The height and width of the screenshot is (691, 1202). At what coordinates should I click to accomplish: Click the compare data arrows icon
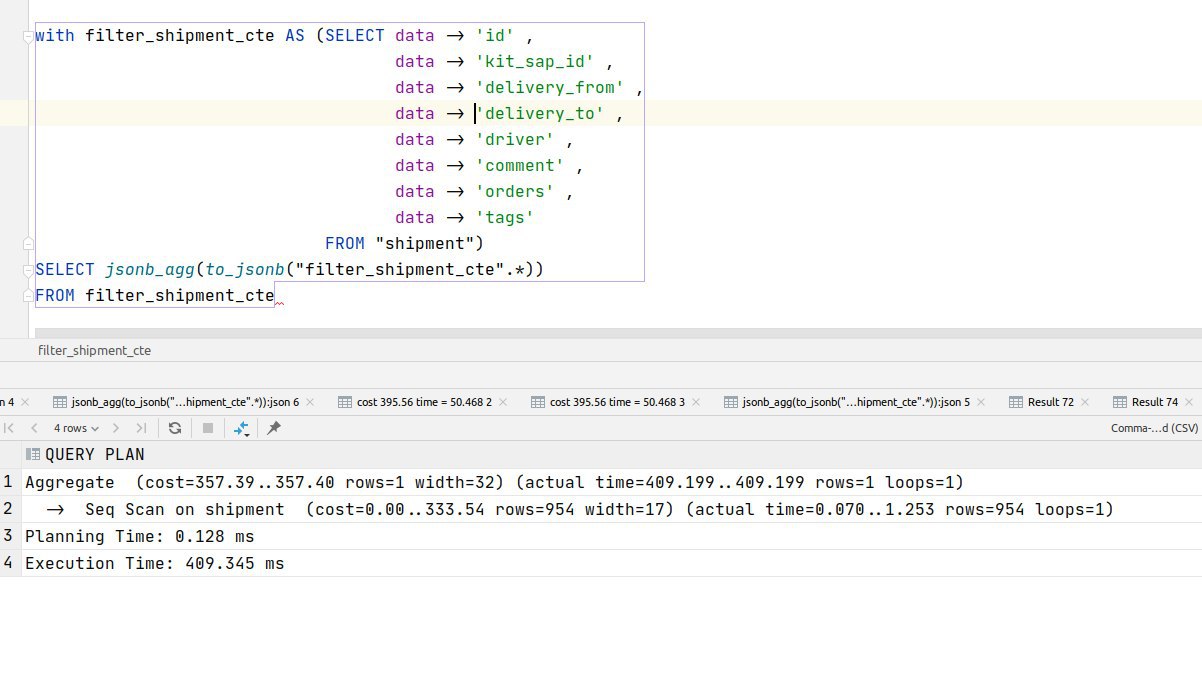[x=241, y=428]
